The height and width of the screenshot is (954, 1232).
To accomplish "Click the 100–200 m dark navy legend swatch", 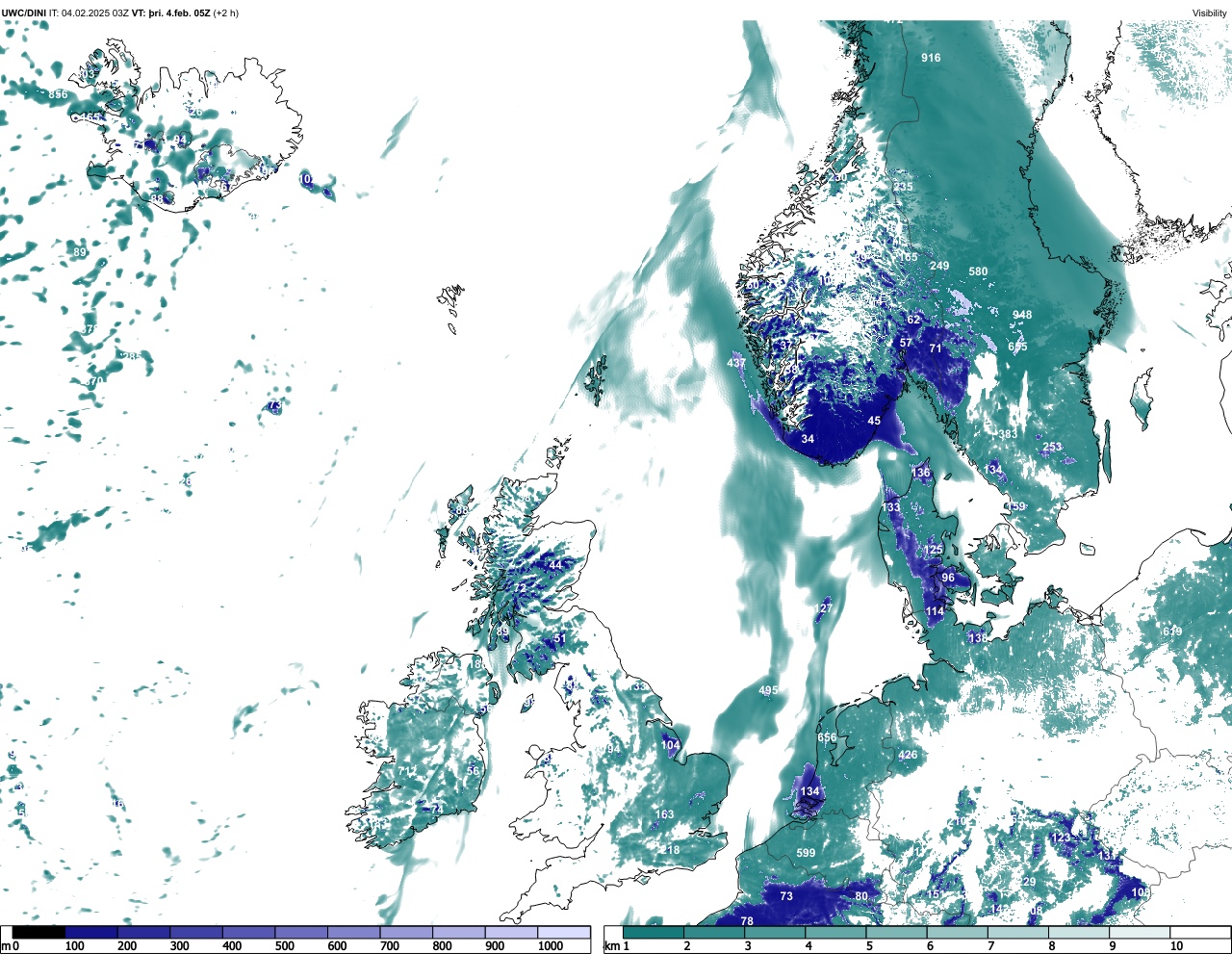I will (x=91, y=932).
